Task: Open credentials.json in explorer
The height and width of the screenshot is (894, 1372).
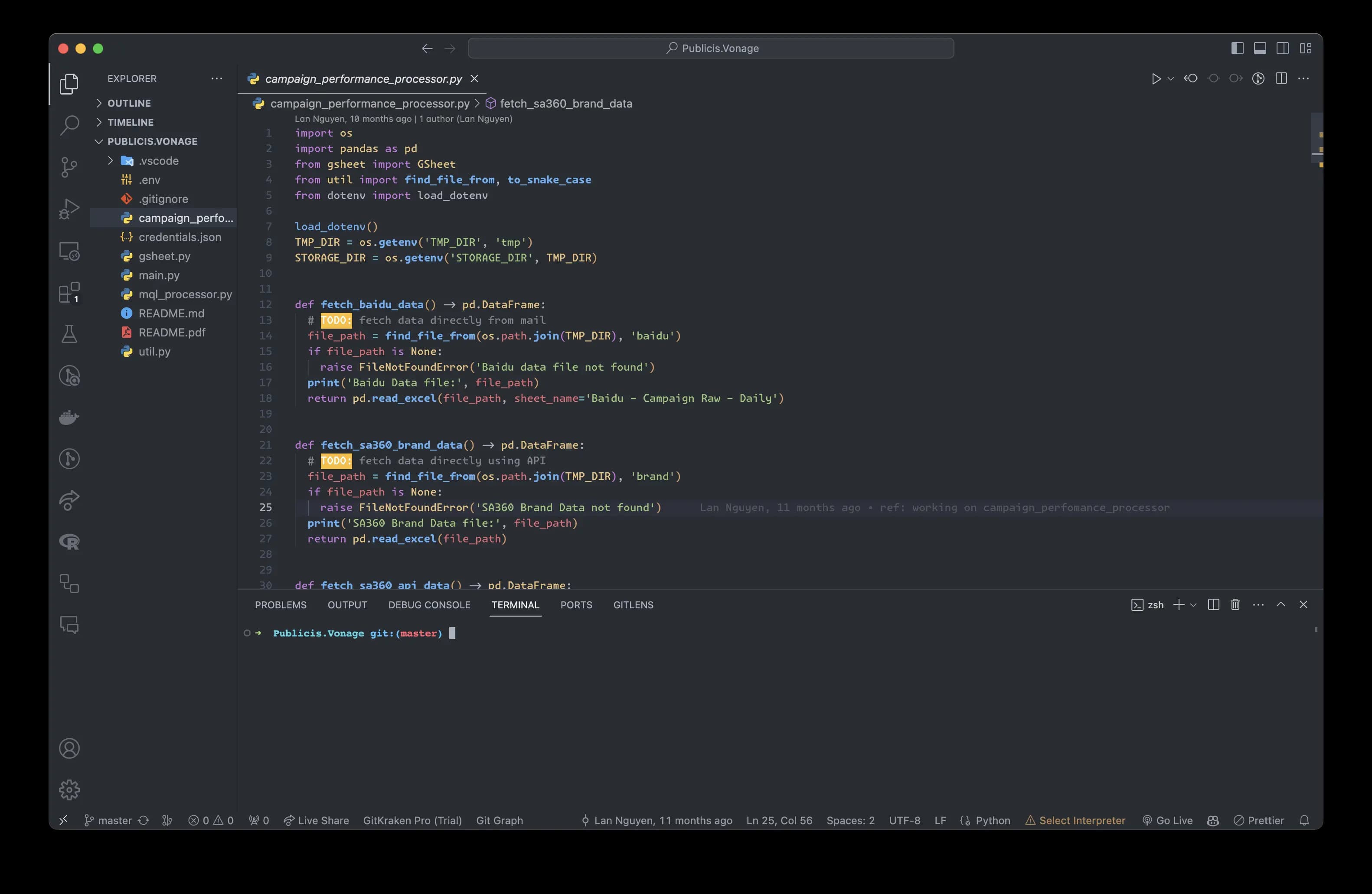Action: (x=179, y=237)
